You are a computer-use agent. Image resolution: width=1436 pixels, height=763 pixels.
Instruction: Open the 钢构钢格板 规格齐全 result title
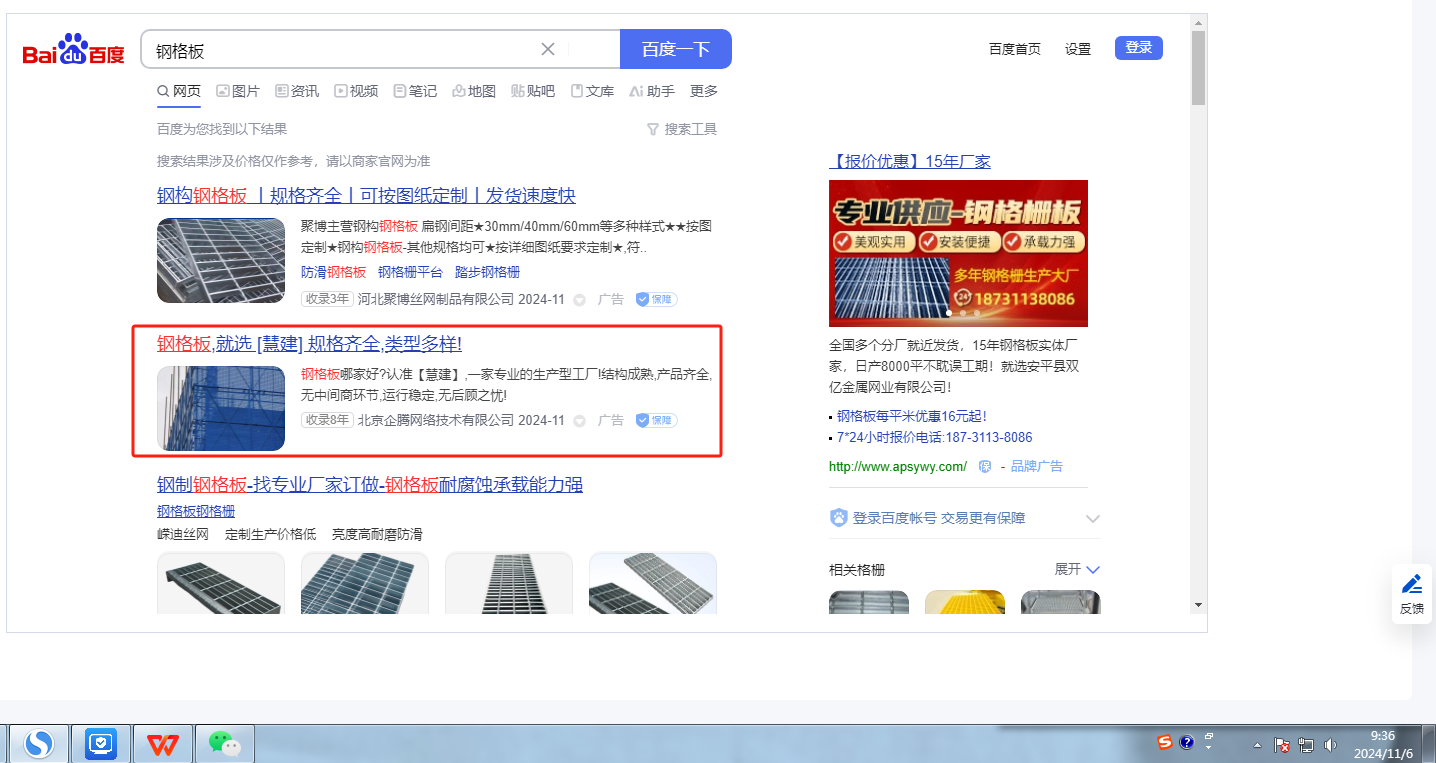[x=366, y=195]
